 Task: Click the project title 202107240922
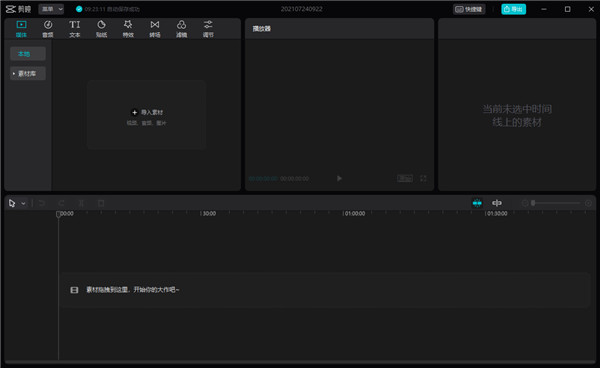tap(302, 9)
